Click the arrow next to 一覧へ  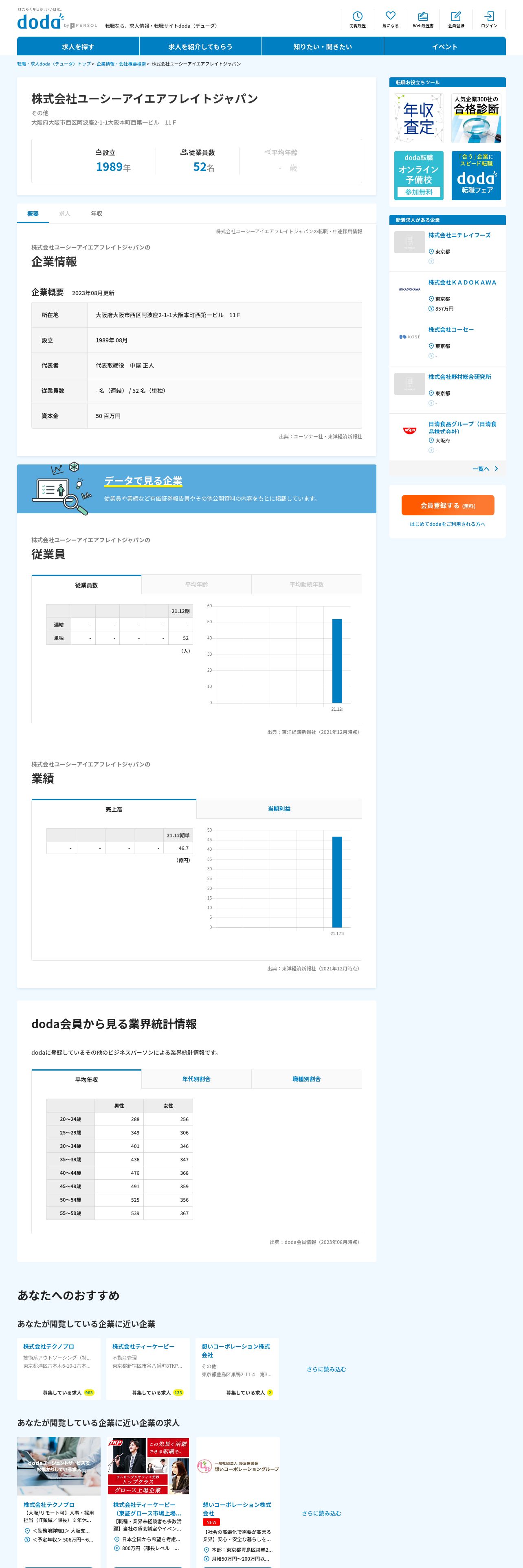[496, 469]
